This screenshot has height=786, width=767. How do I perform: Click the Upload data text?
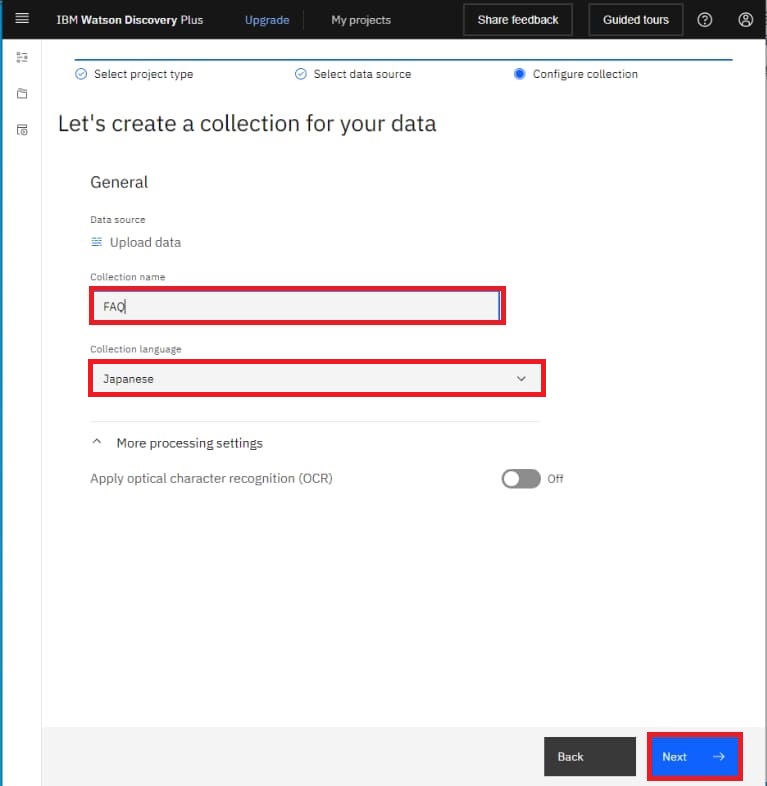click(x=145, y=243)
